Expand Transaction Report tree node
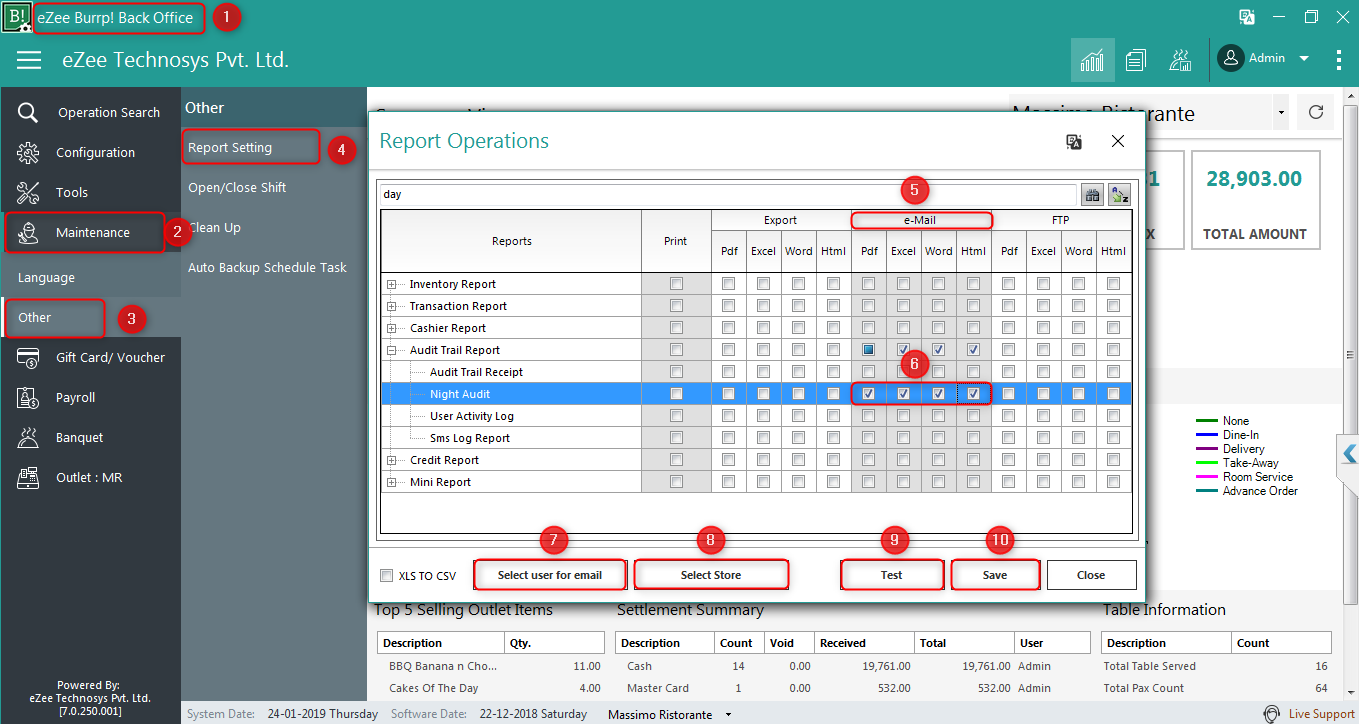This screenshot has height=724, width=1359. (392, 306)
